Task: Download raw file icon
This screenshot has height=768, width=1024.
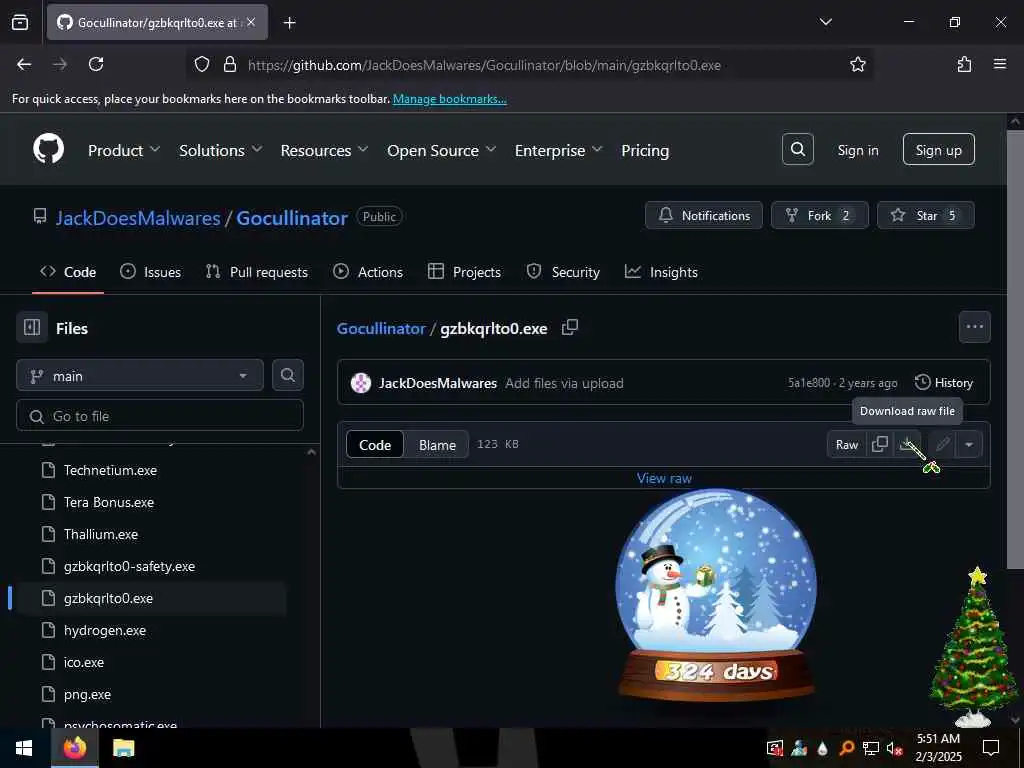Action: pos(907,444)
